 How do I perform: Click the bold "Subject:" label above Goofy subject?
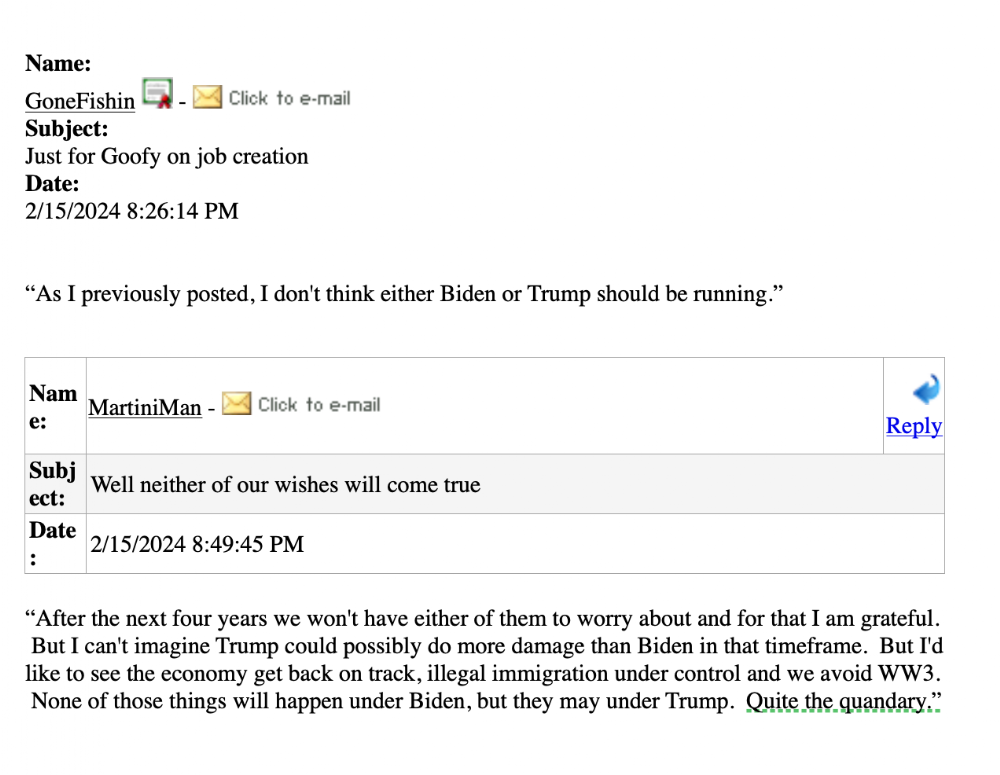coord(66,129)
